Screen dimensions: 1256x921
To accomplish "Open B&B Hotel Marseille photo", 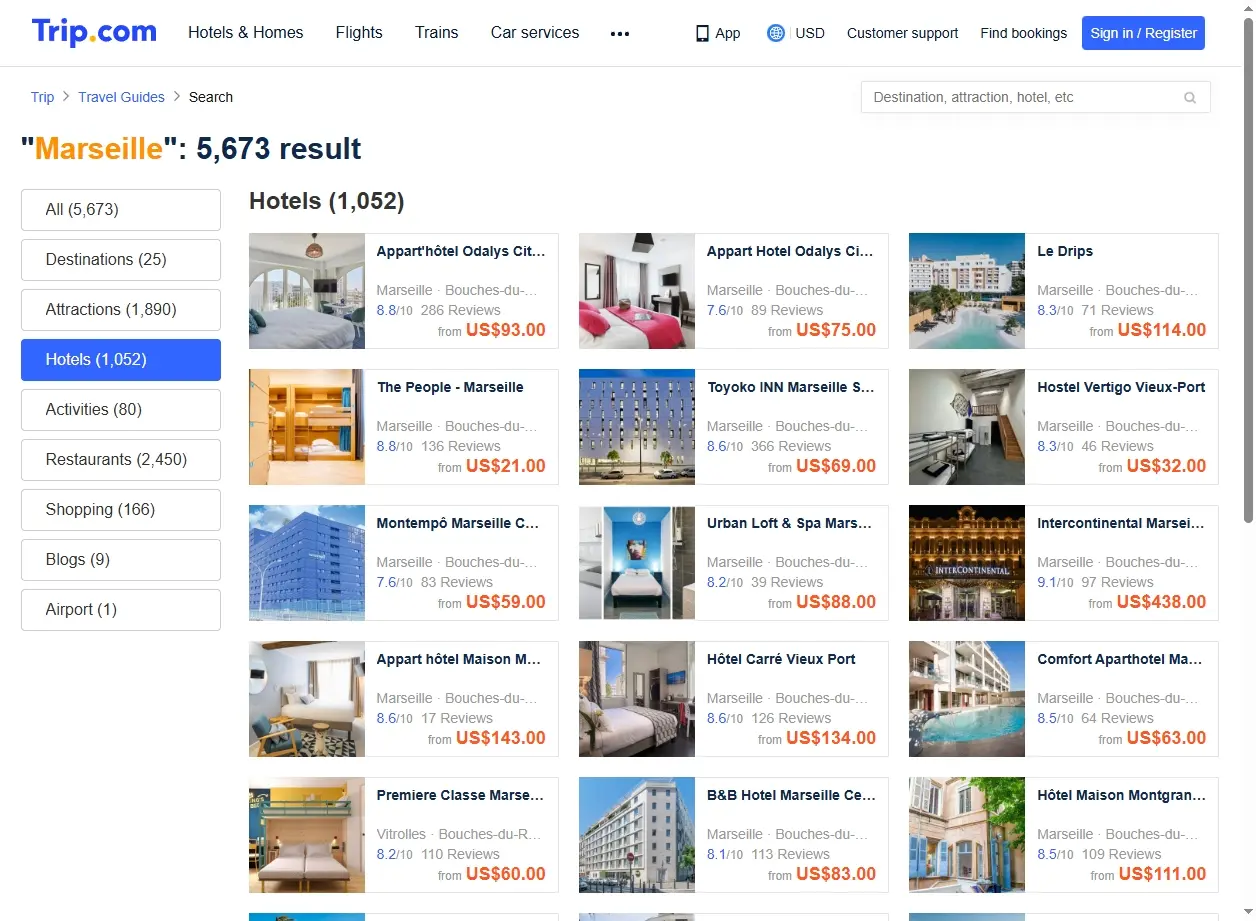I will (x=637, y=835).
